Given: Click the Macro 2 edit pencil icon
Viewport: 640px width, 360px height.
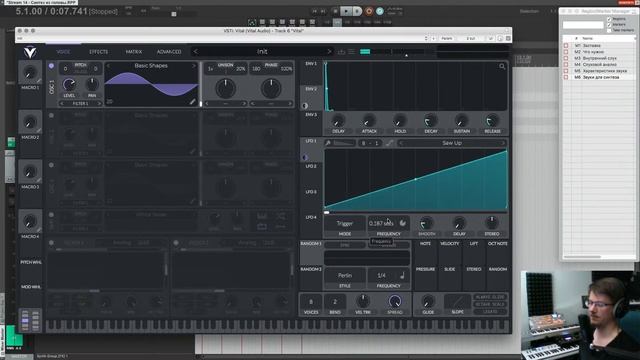Looking at the screenshot, I should (39, 131).
